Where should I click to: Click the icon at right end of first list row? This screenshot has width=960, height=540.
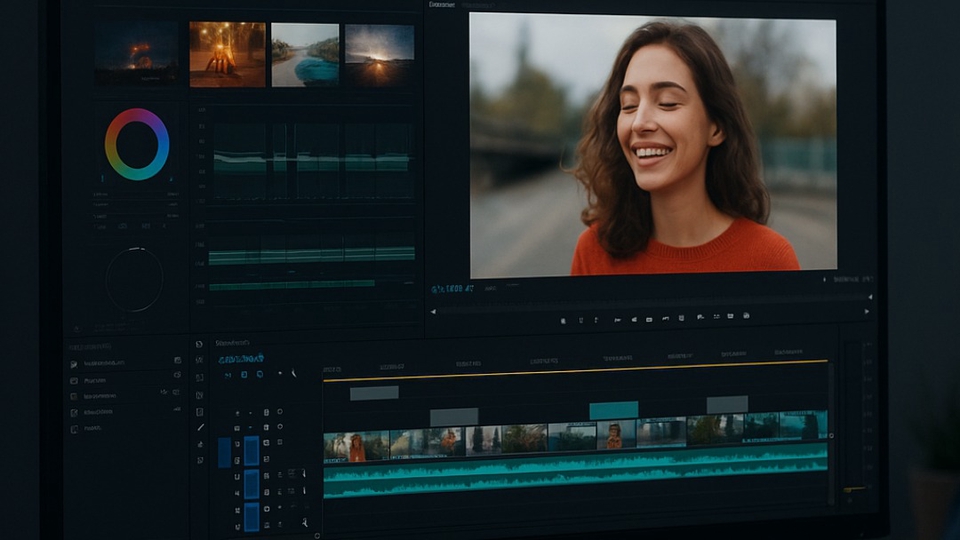pos(178,361)
